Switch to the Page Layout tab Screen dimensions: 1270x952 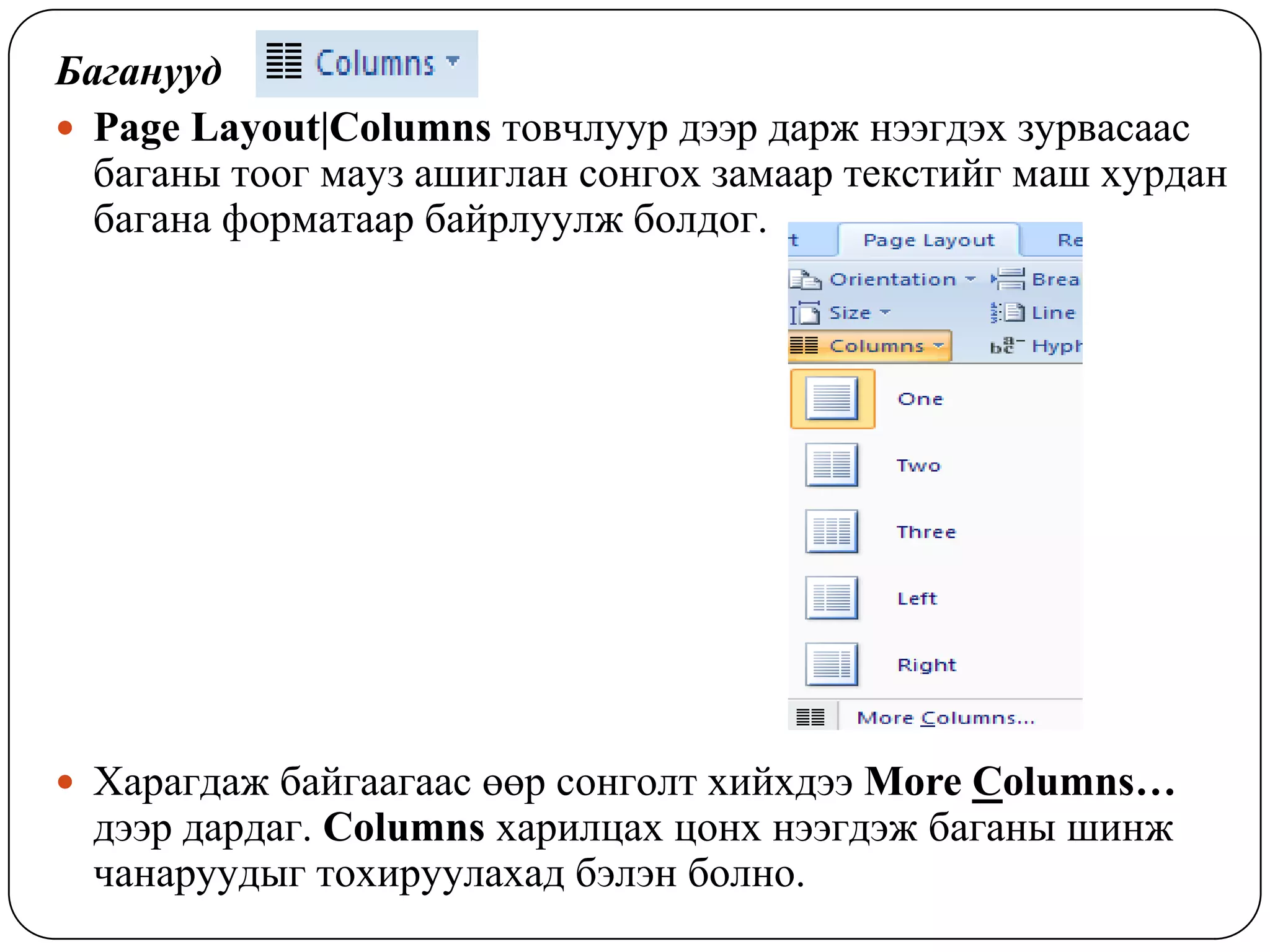[x=928, y=240]
